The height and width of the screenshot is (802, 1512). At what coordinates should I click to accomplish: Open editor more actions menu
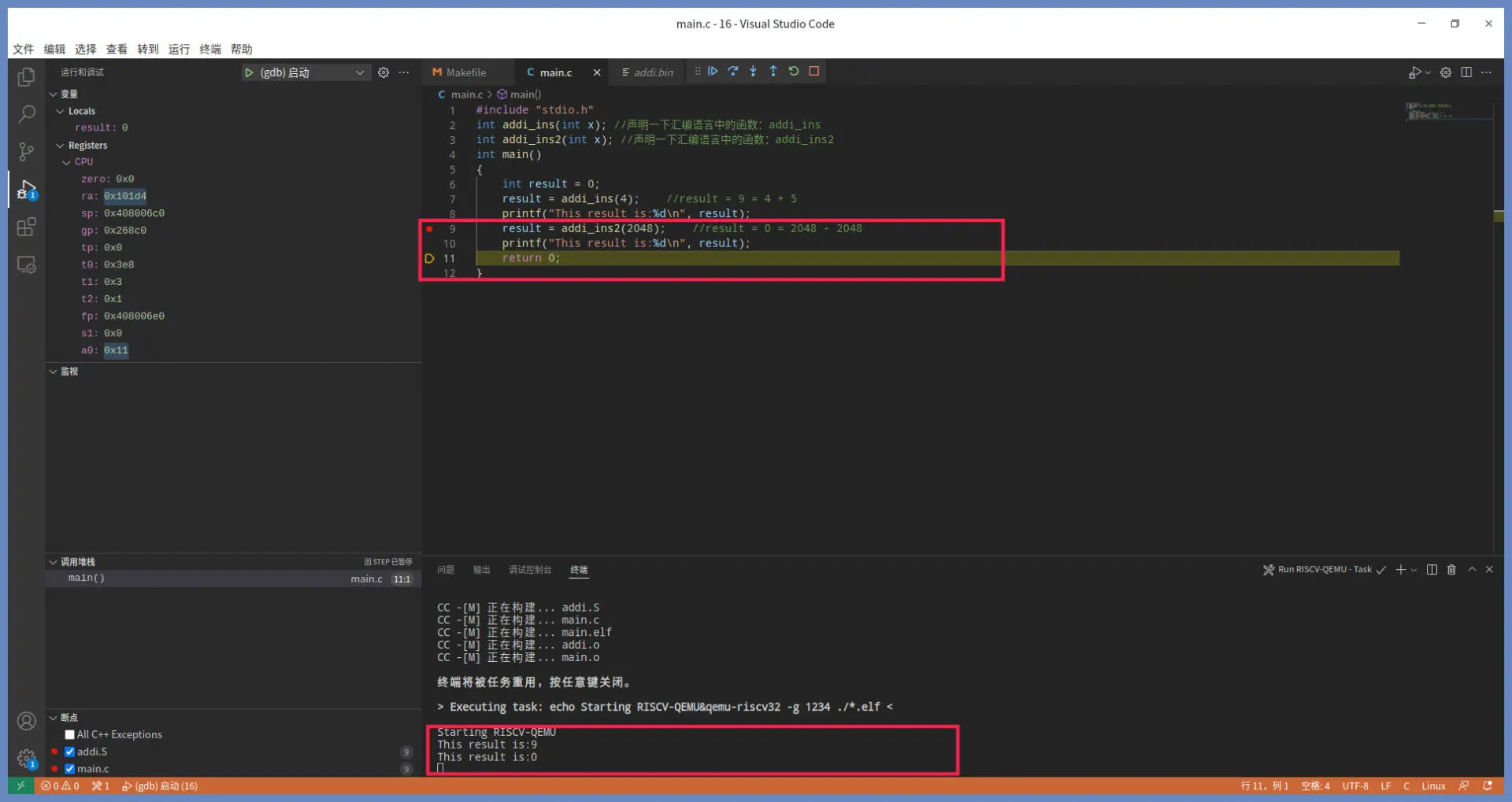[x=1486, y=72]
